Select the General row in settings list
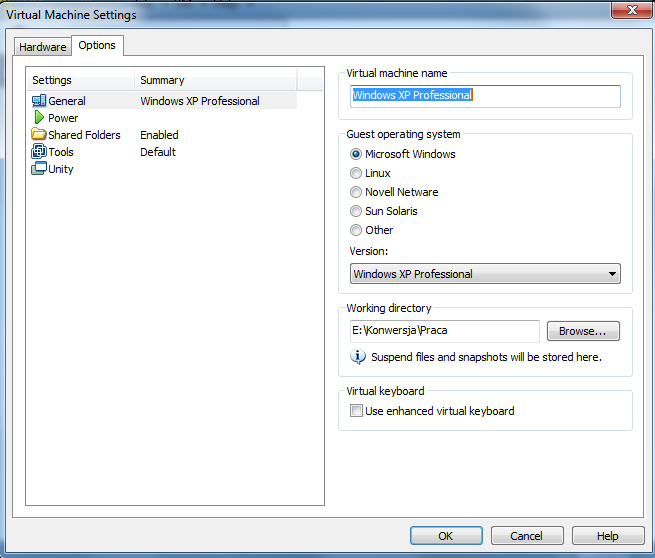 tap(164, 101)
